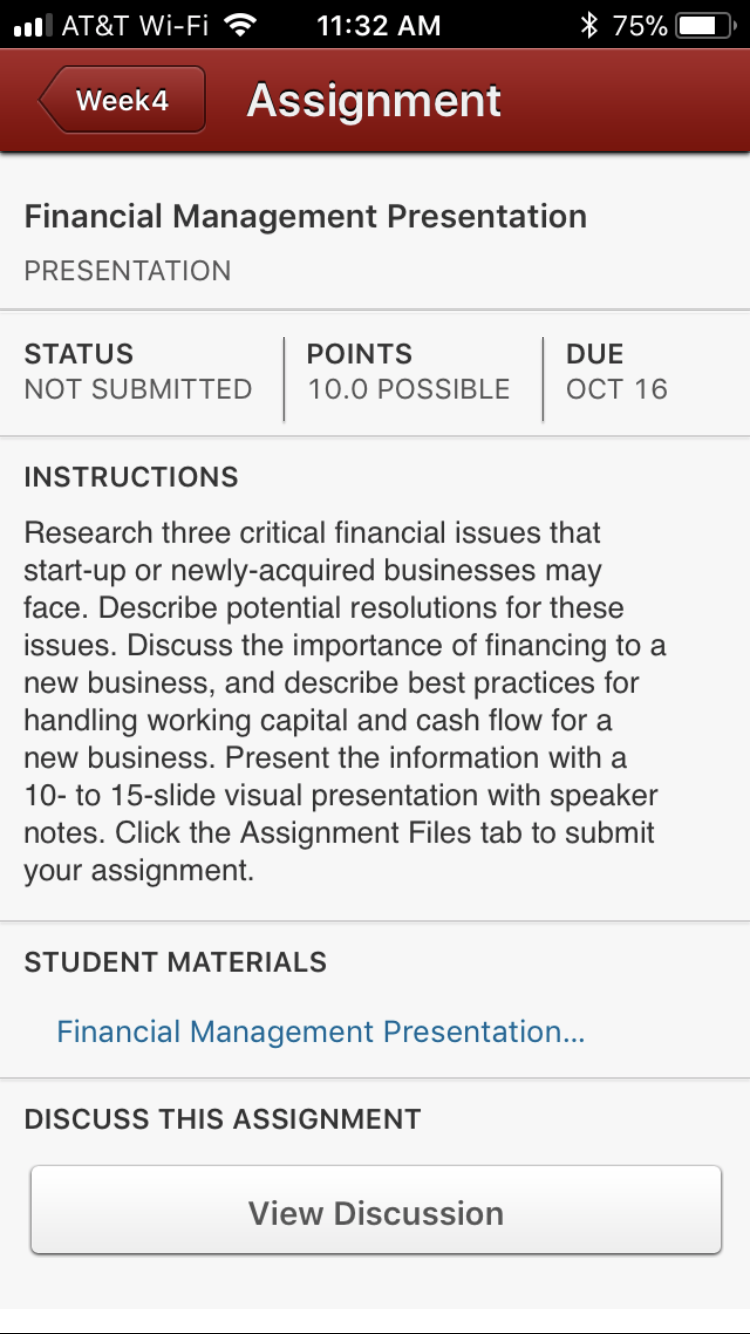The height and width of the screenshot is (1334, 750).
Task: Tap the AT&T Wi-Fi carrier label
Action: (x=135, y=25)
